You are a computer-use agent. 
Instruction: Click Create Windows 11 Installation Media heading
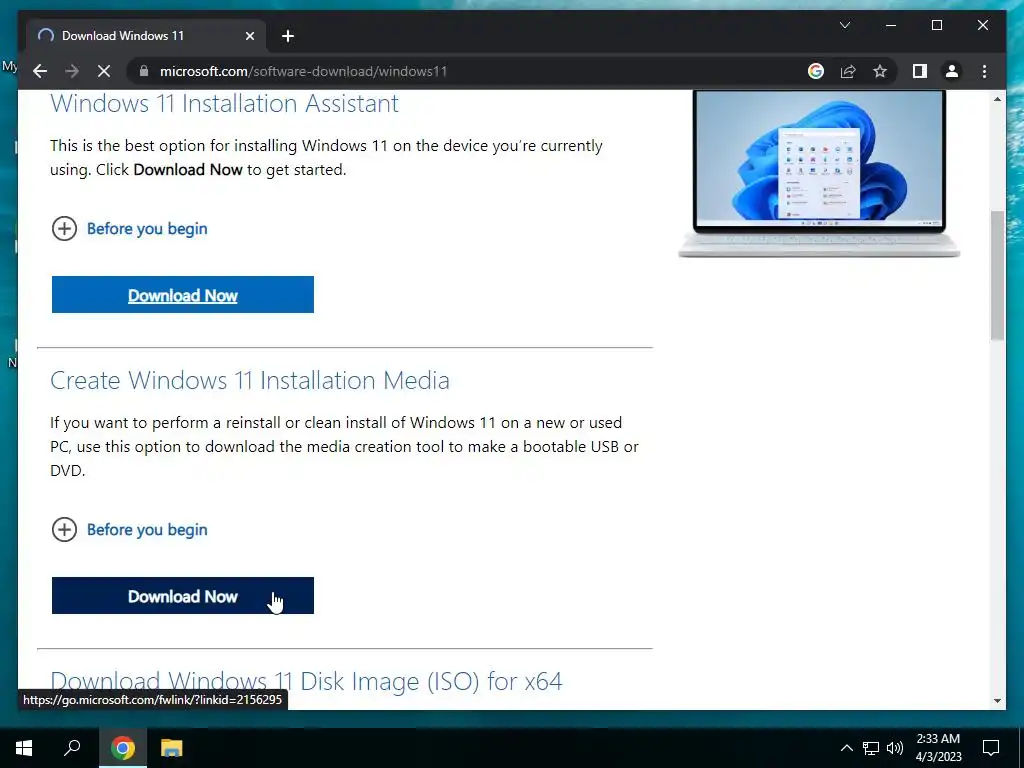point(249,380)
